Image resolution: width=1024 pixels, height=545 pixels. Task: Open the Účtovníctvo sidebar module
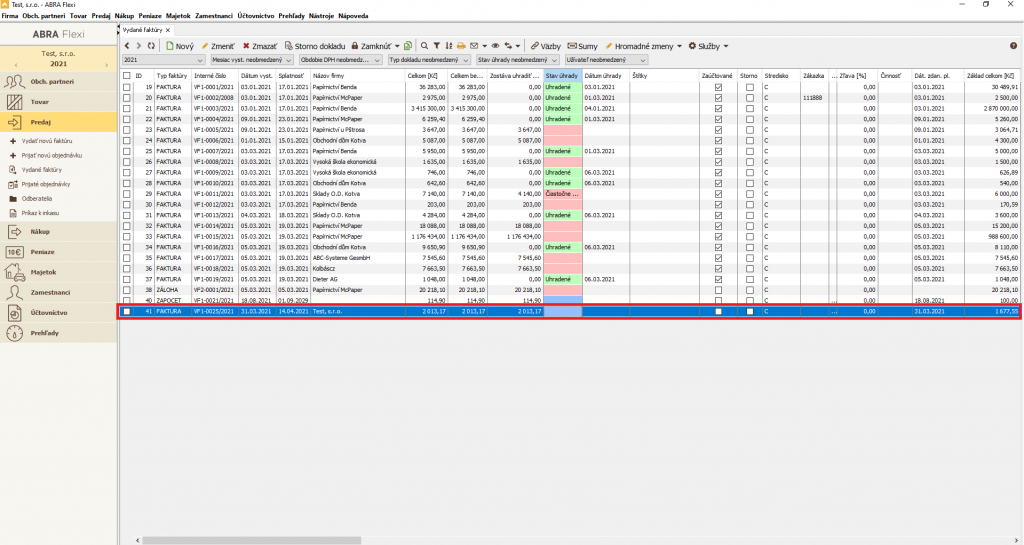[59, 313]
